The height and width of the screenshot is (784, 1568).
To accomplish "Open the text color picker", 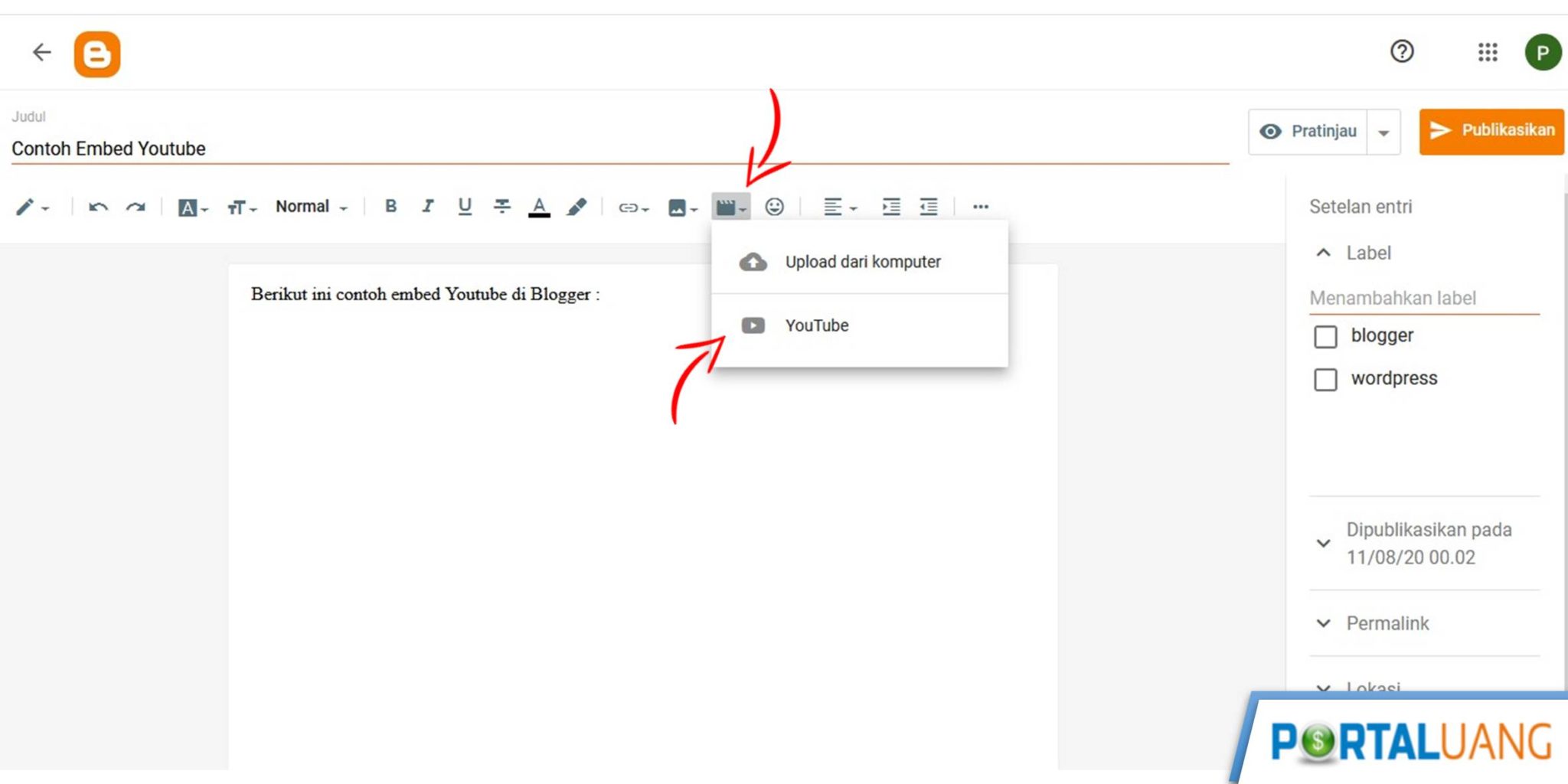I will tap(539, 207).
